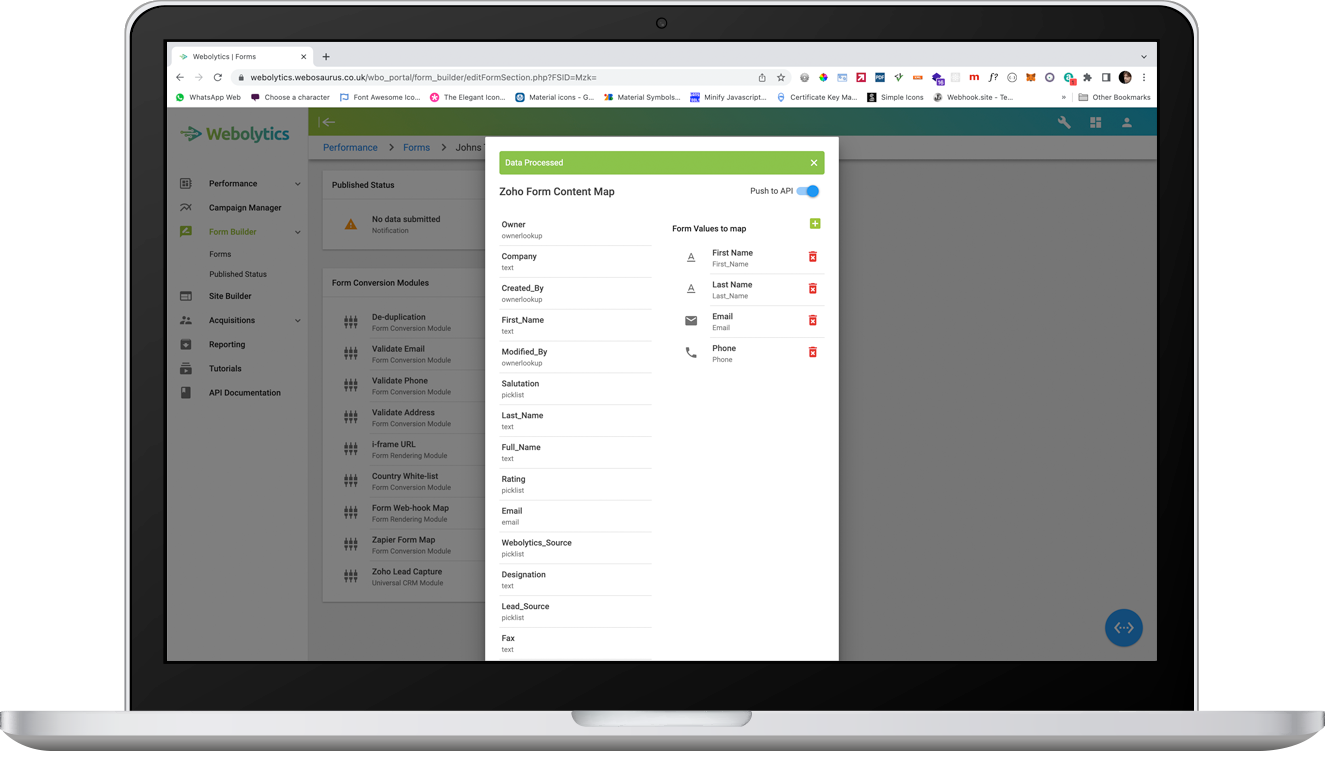Screen dimensions: 1325x780
Task: Expand the Acquisitions sidebar section
Action: (x=297, y=320)
